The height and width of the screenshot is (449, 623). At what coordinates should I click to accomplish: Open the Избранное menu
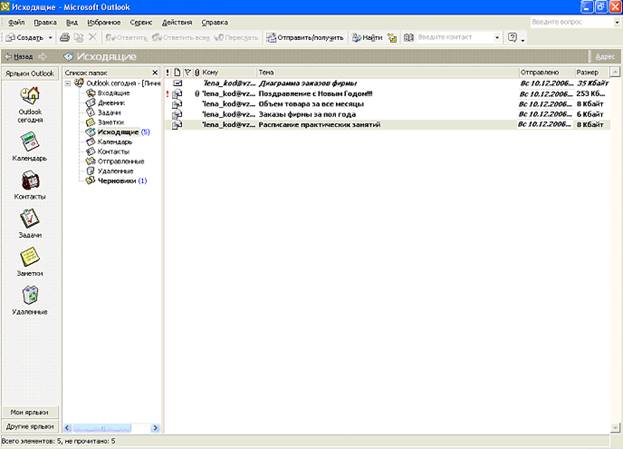(104, 23)
